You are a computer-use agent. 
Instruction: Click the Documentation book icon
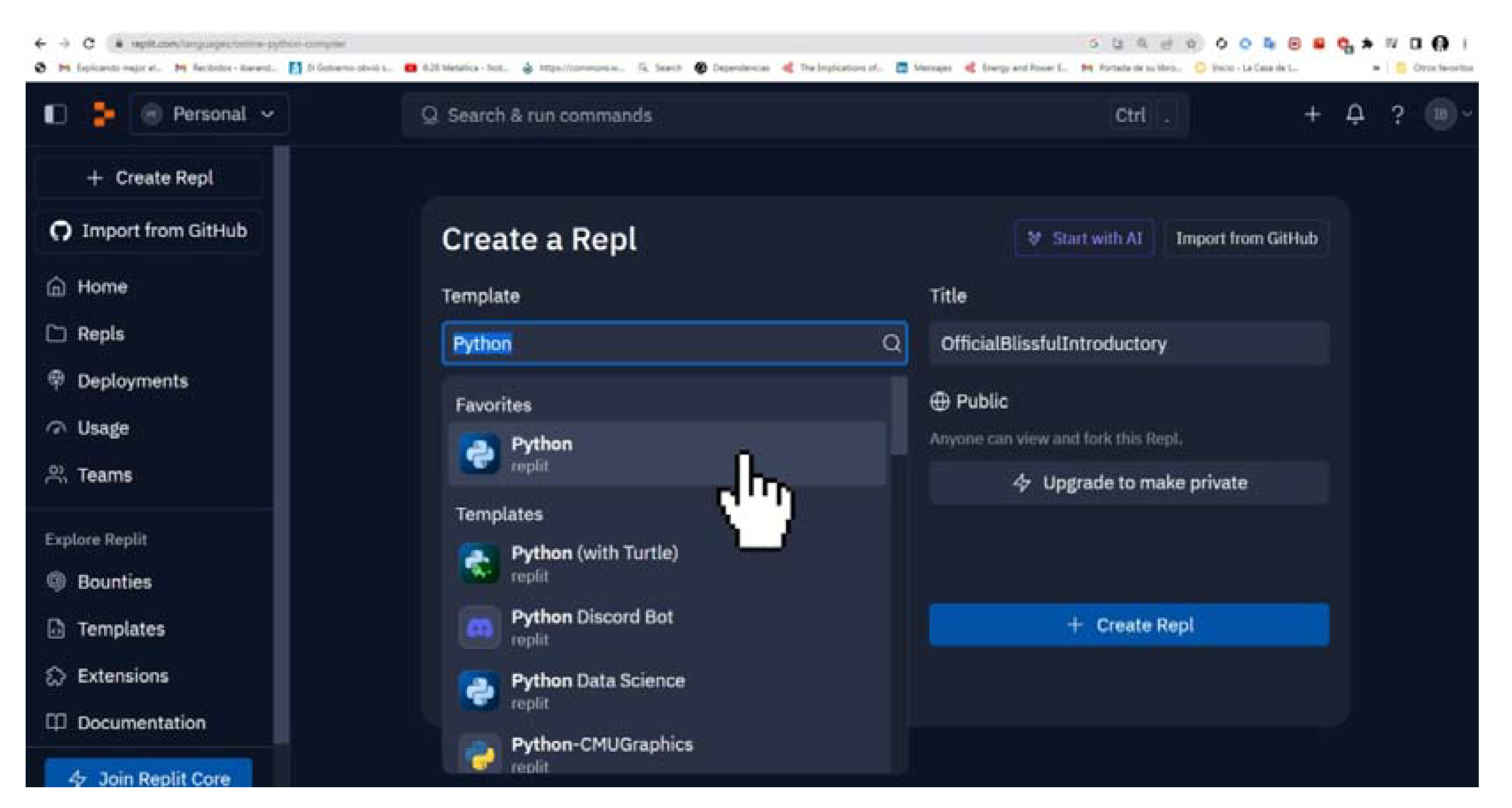[56, 722]
